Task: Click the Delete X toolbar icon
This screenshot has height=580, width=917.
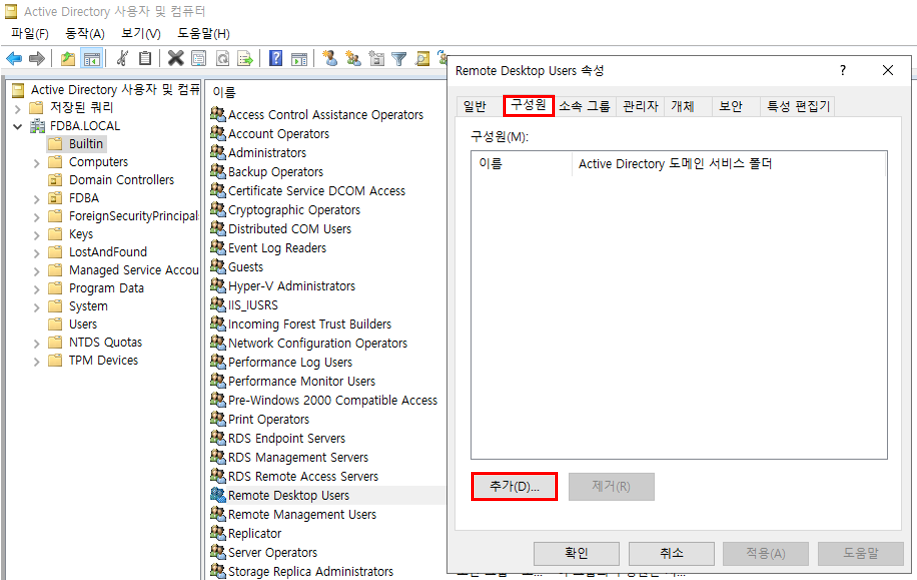Action: [x=175, y=58]
